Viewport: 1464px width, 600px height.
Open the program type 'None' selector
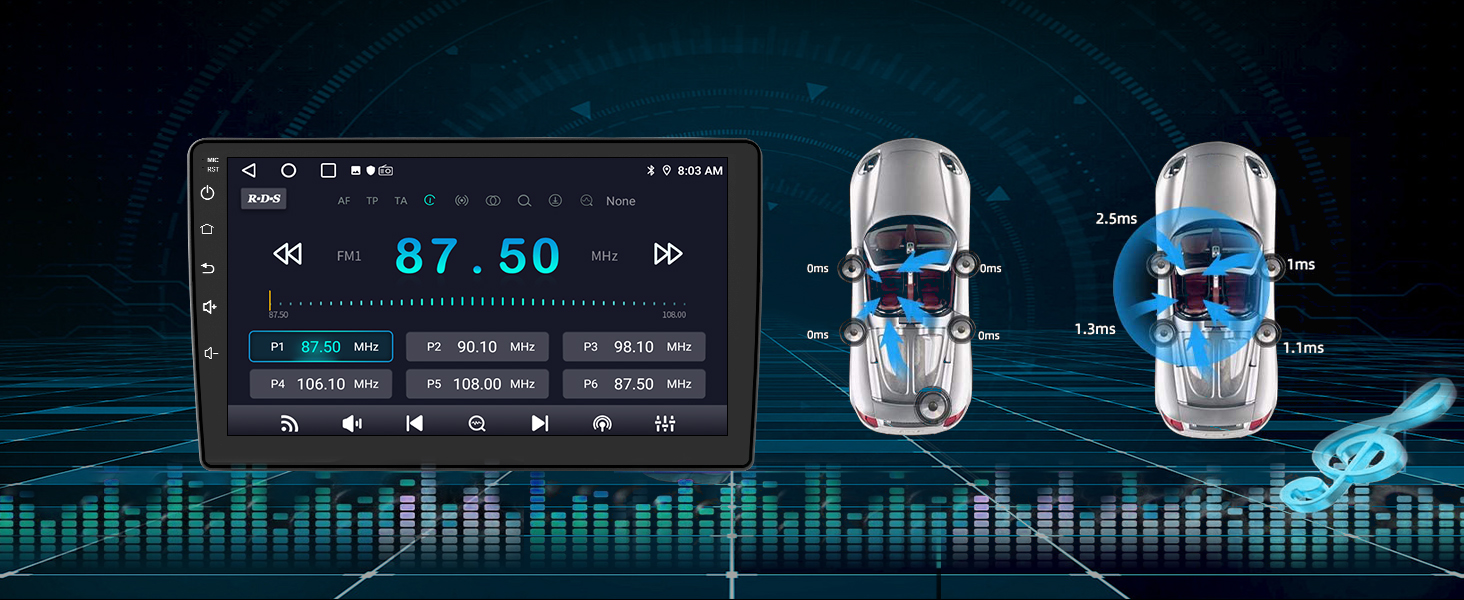pyautogui.click(x=620, y=201)
